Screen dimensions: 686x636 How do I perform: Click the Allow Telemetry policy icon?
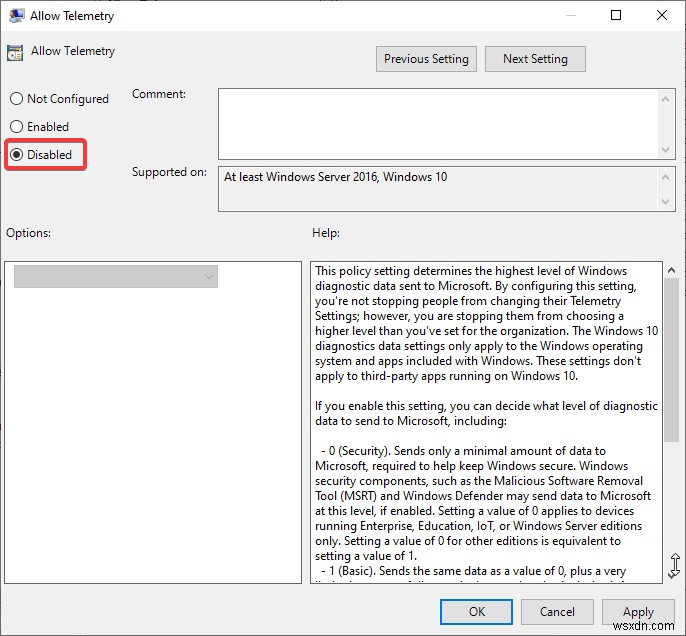click(15, 52)
